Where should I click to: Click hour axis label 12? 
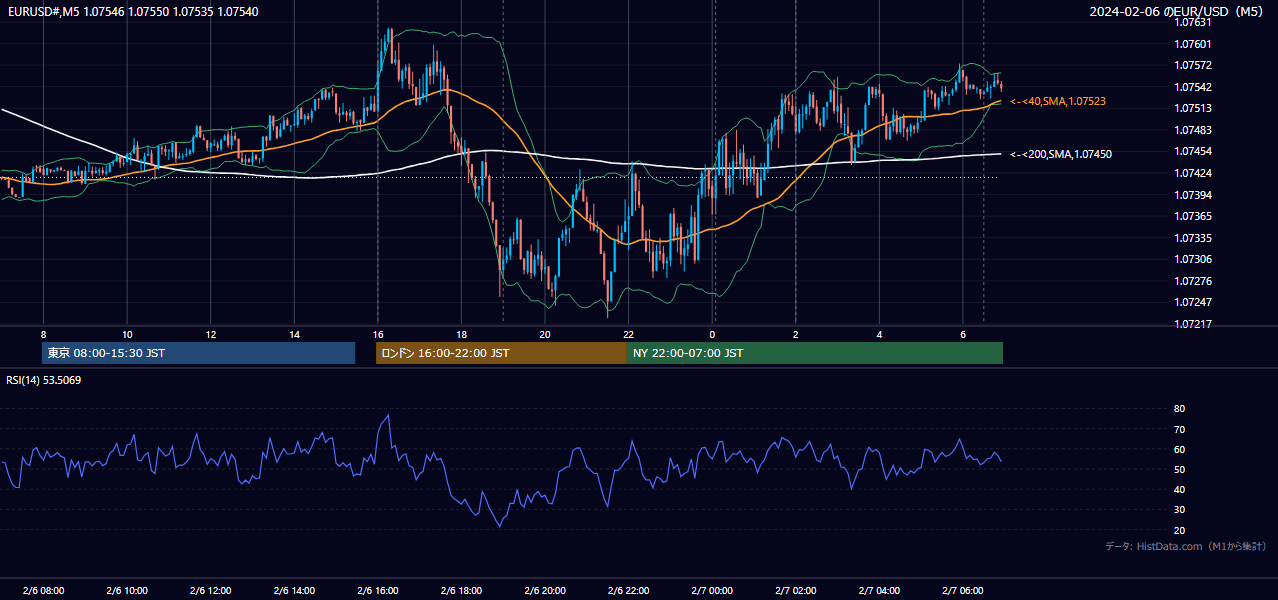(210, 334)
